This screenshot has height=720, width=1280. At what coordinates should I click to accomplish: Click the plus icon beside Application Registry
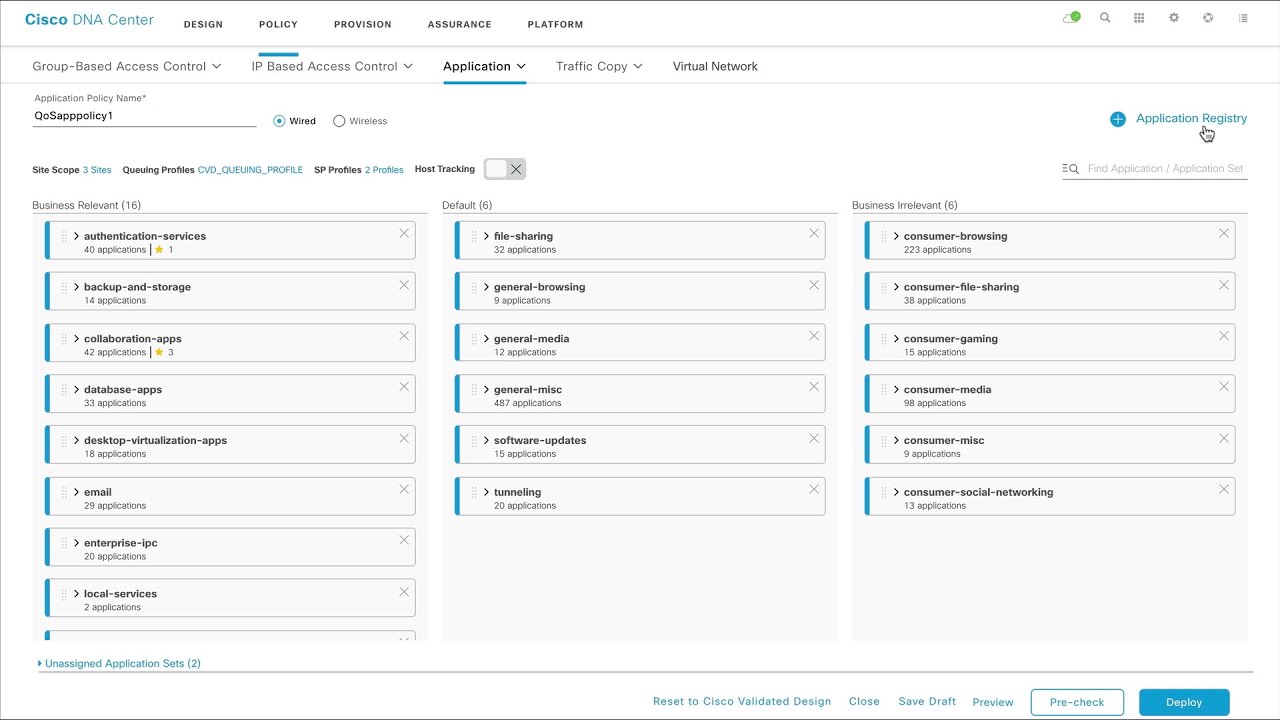pyautogui.click(x=1118, y=119)
